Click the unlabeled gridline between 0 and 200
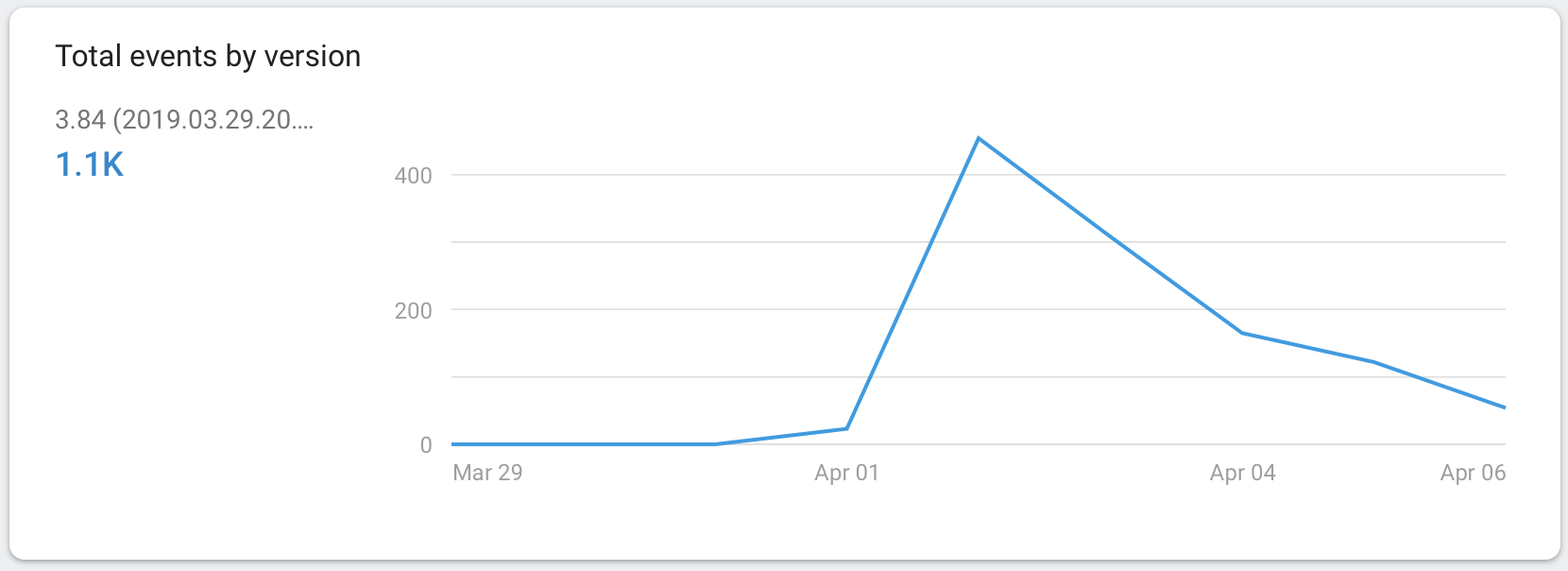The height and width of the screenshot is (571, 1568). coord(661,377)
